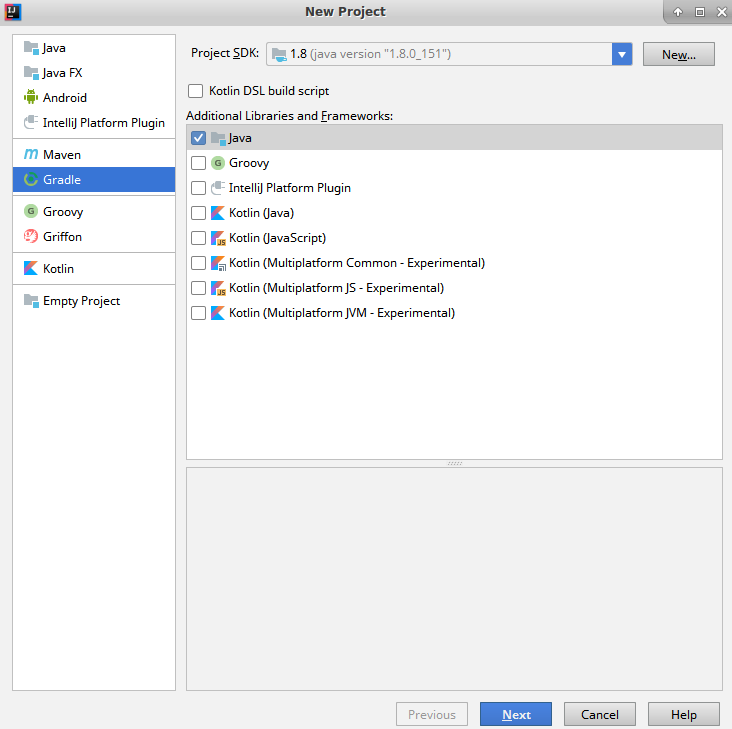The image size is (732, 729).
Task: Enable Kotlin DSL build script checkbox
Action: pos(195,91)
